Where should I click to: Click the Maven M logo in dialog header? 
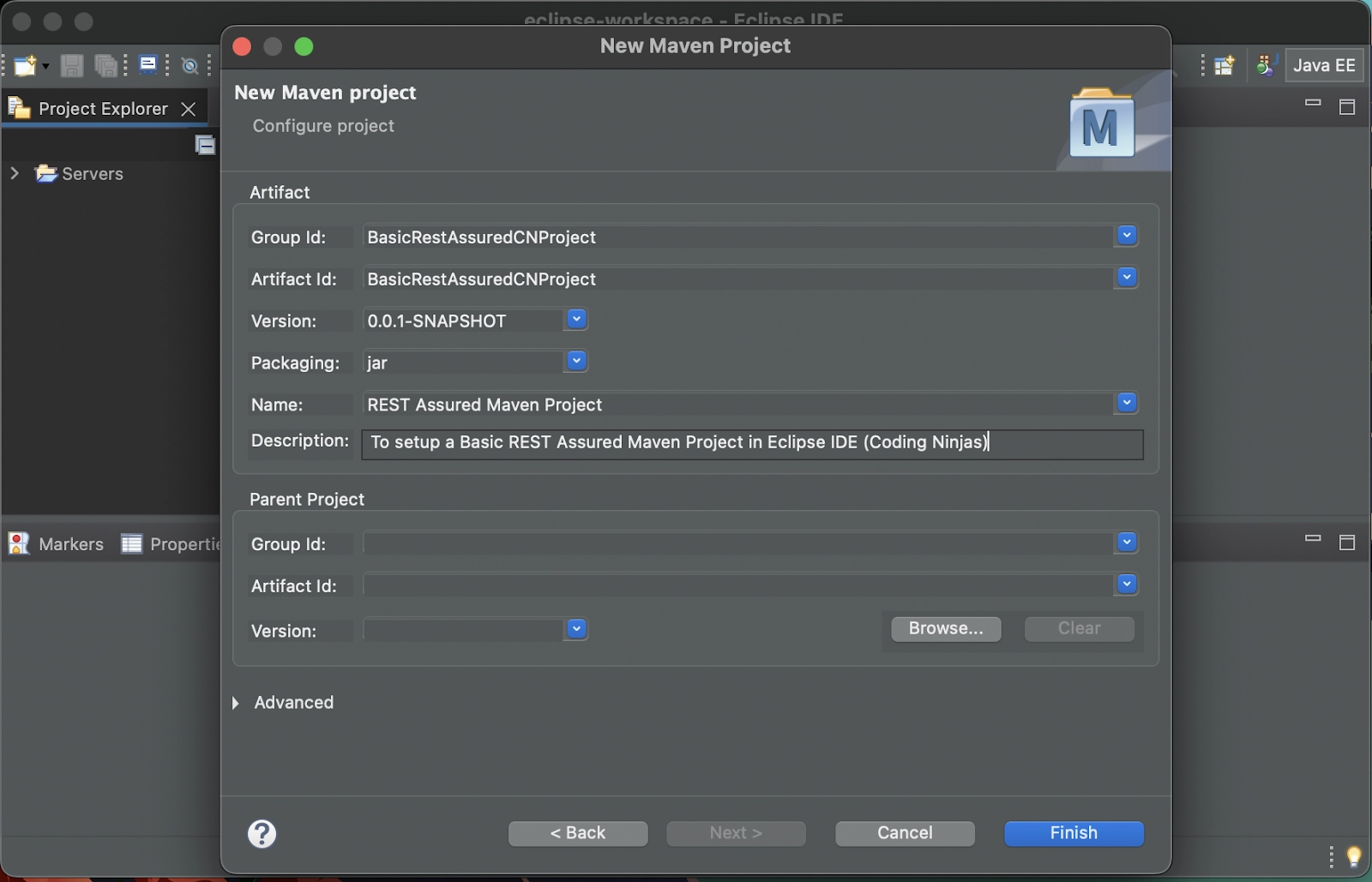click(1102, 123)
